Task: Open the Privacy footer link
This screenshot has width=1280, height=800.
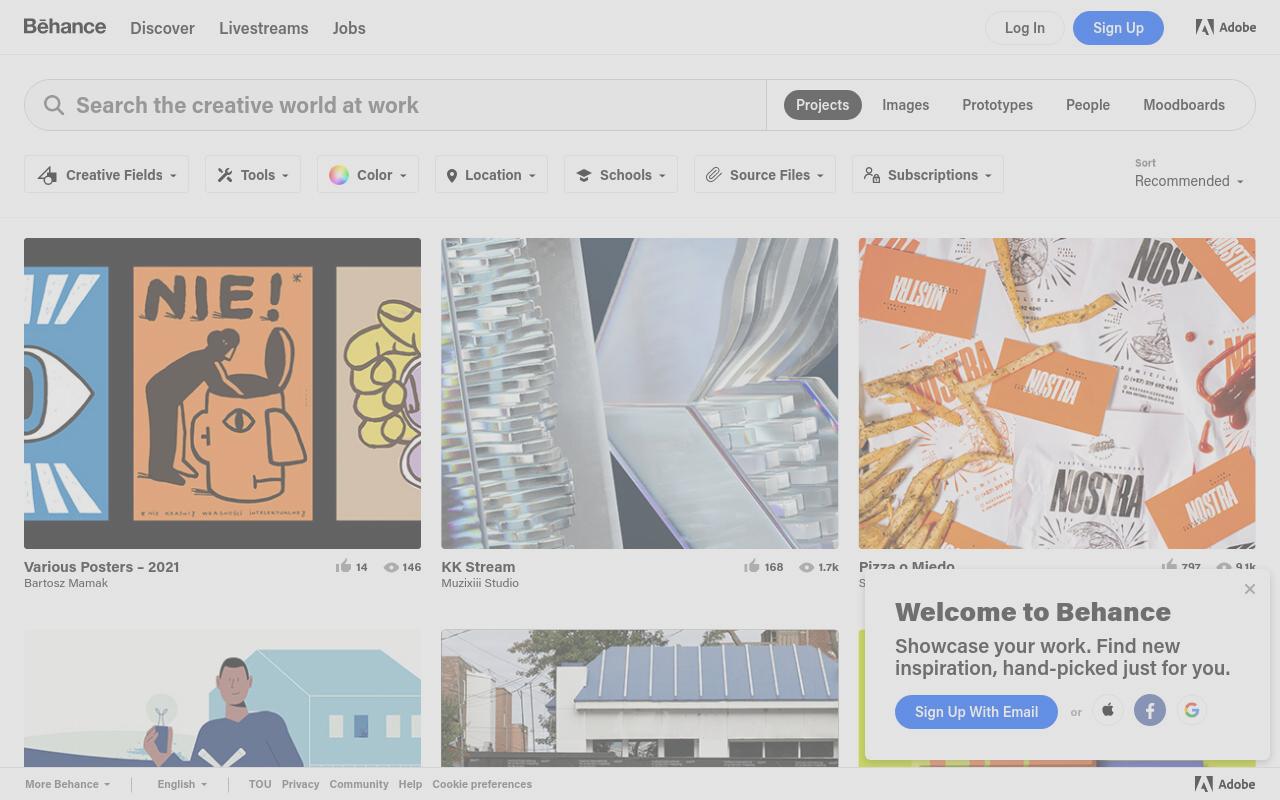Action: coord(300,784)
